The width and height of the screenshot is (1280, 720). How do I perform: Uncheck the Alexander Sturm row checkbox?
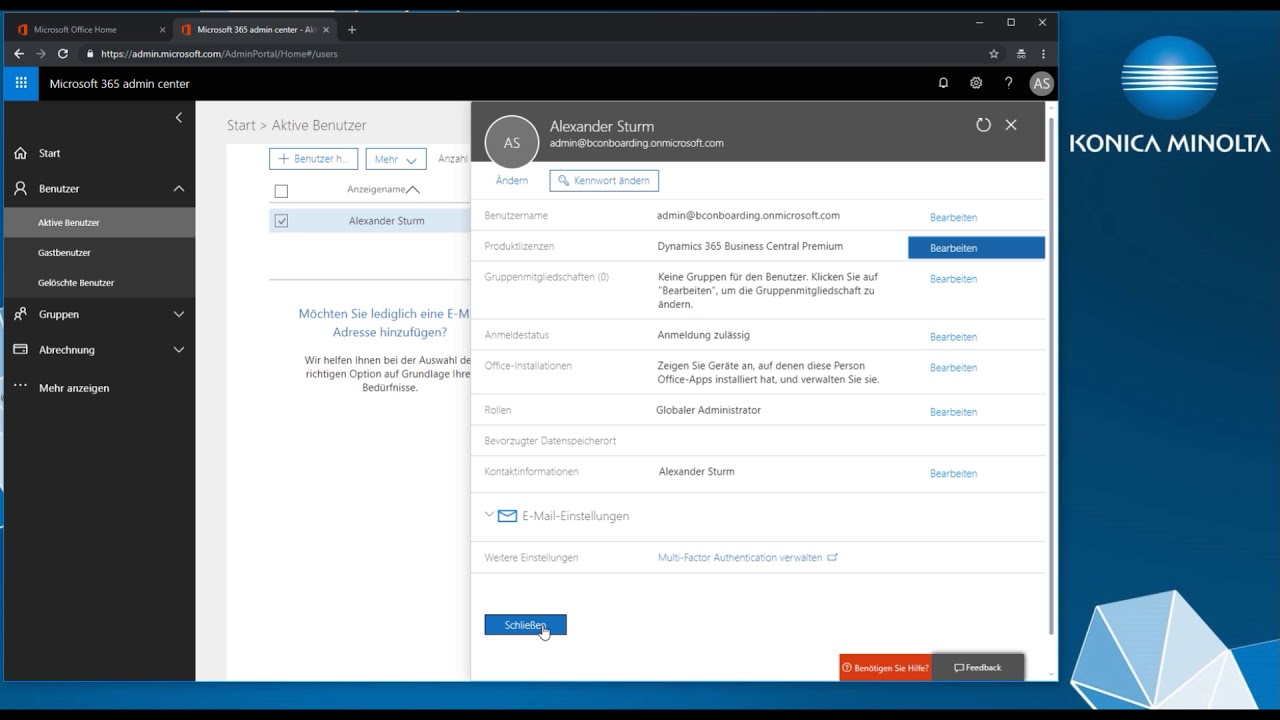point(281,221)
